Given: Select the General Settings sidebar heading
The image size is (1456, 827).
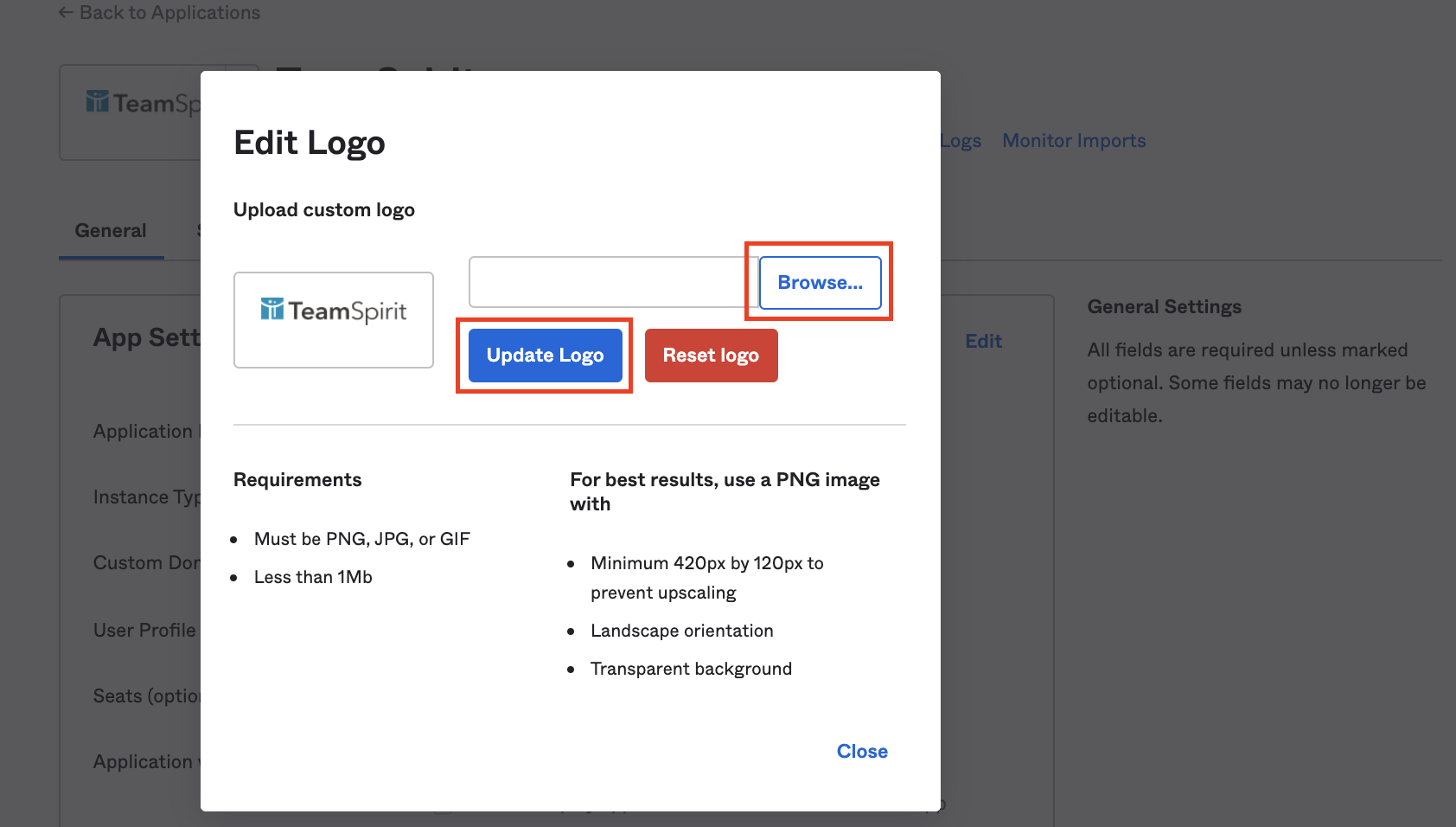Looking at the screenshot, I should 1164,307.
